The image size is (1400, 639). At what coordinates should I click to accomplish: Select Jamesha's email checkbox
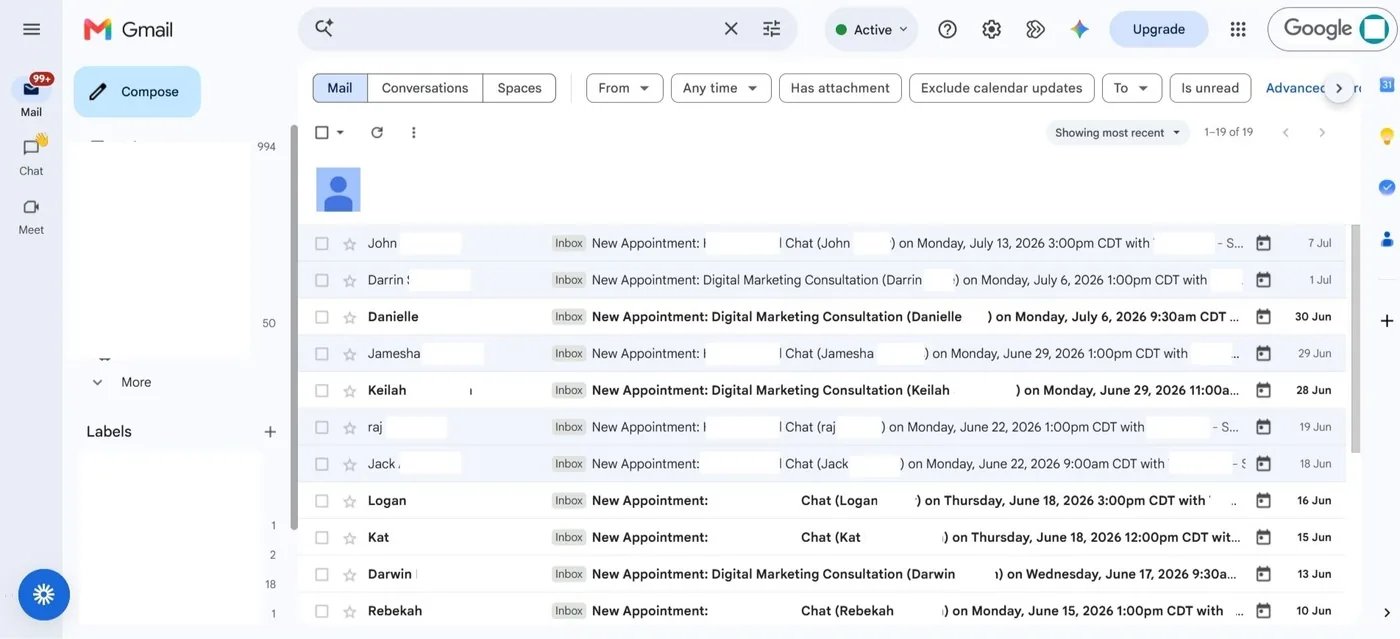321,354
